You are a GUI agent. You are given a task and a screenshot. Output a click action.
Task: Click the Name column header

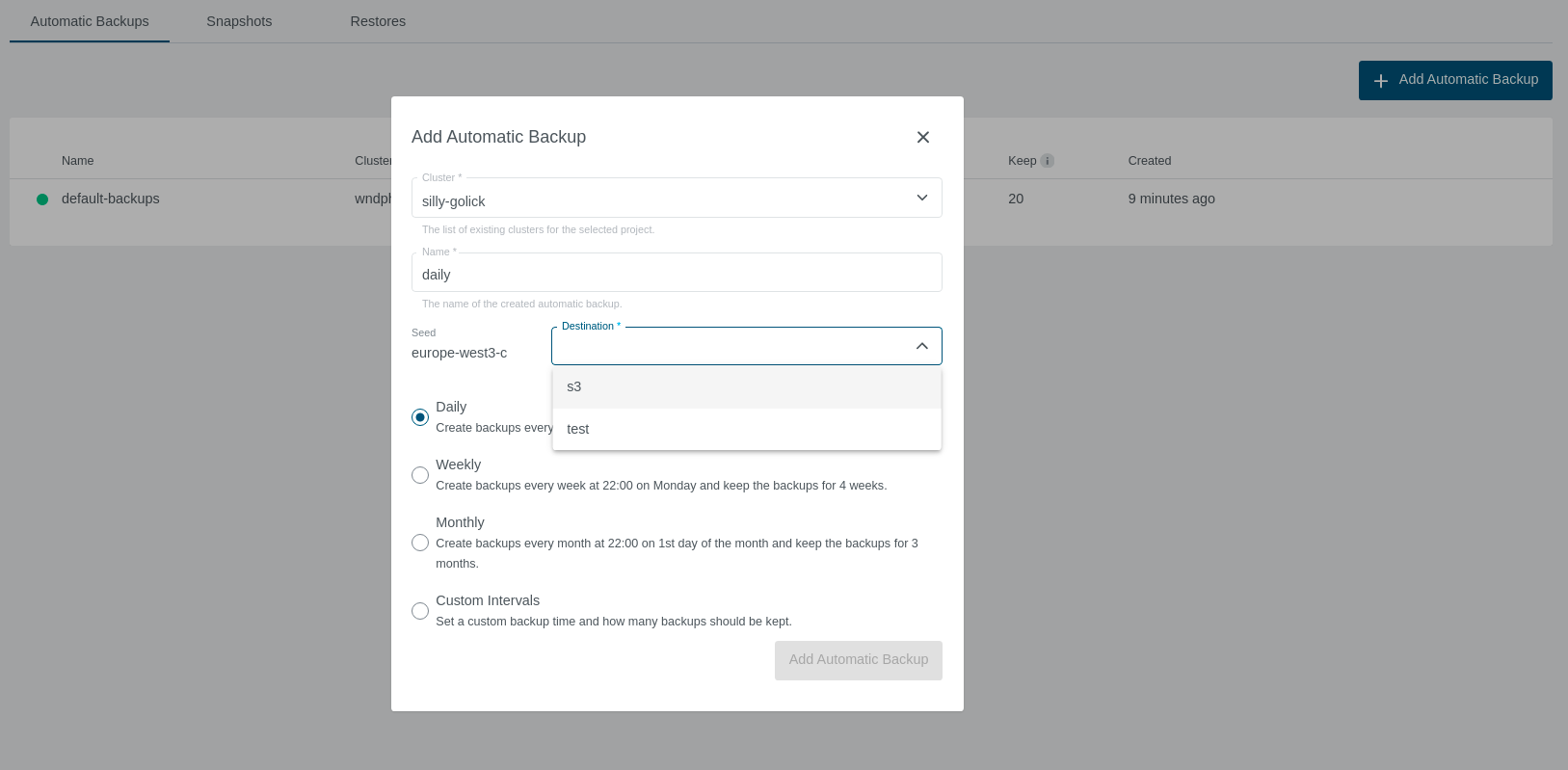click(x=78, y=161)
